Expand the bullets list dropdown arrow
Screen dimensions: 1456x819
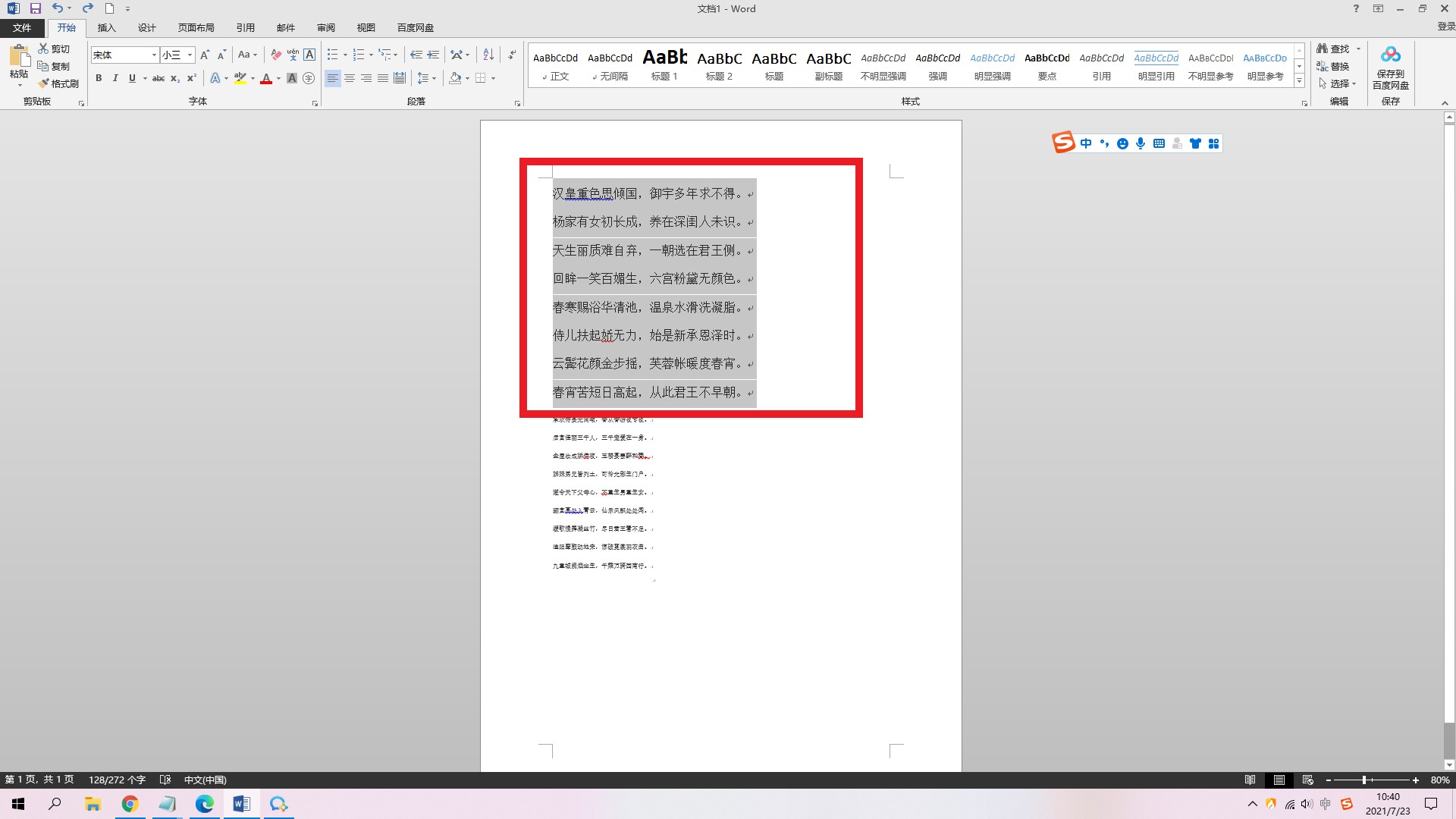(345, 55)
